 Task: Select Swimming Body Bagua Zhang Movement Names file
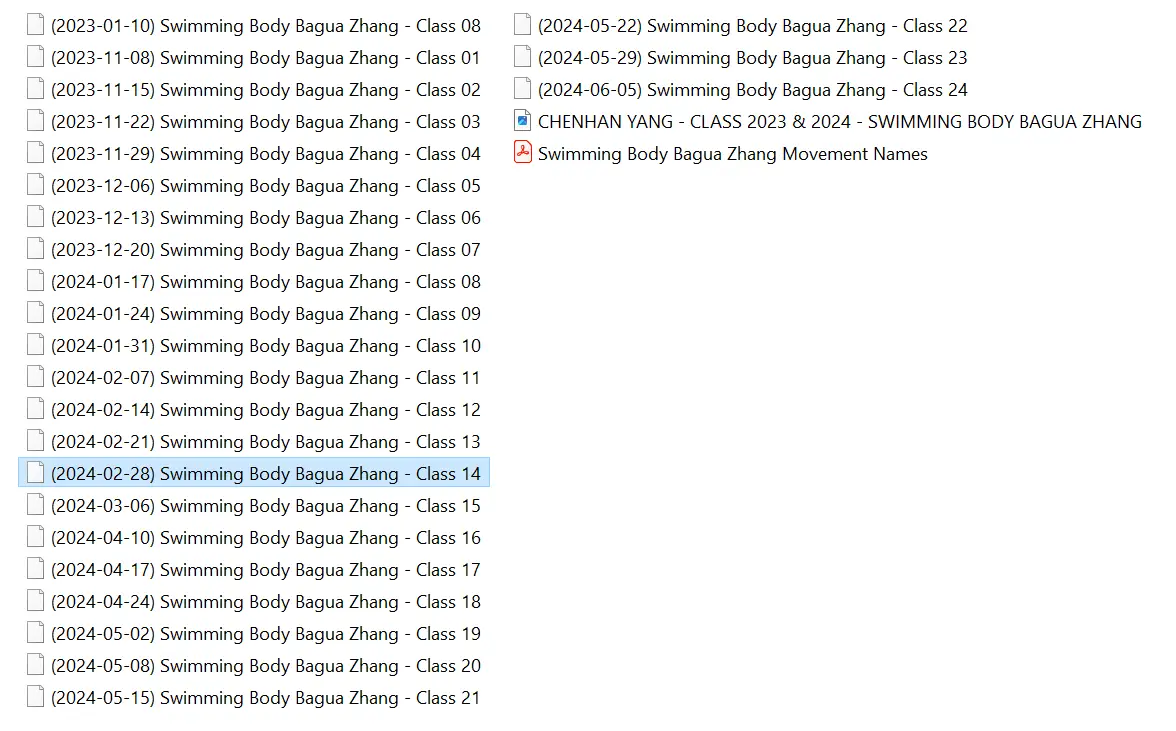click(x=732, y=154)
